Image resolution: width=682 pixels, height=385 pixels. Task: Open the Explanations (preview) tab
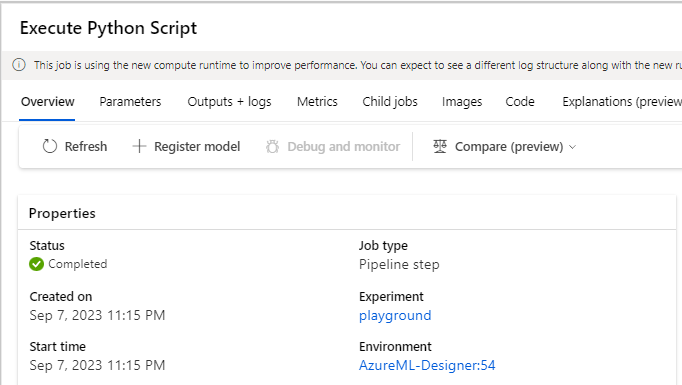pos(622,102)
